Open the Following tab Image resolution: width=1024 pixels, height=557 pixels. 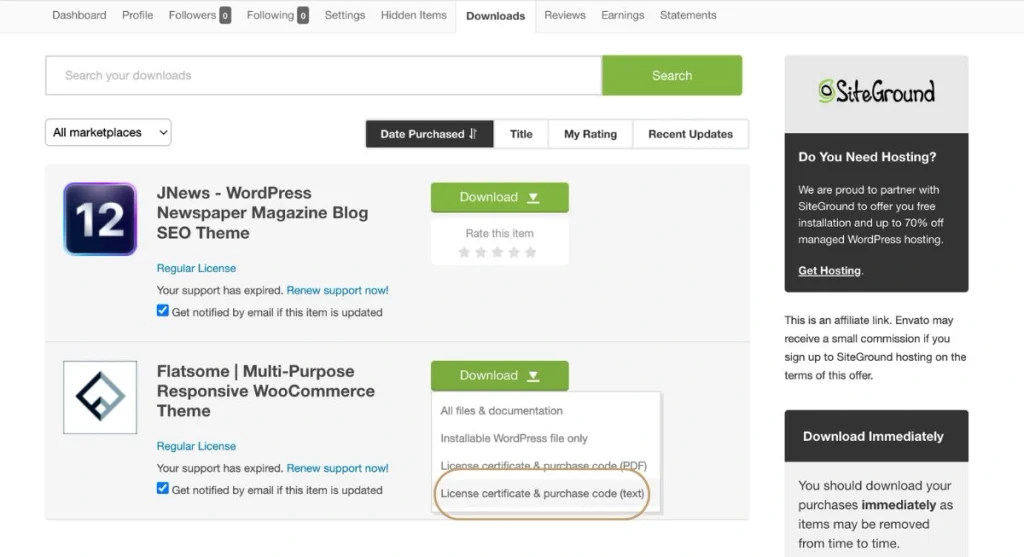(270, 15)
